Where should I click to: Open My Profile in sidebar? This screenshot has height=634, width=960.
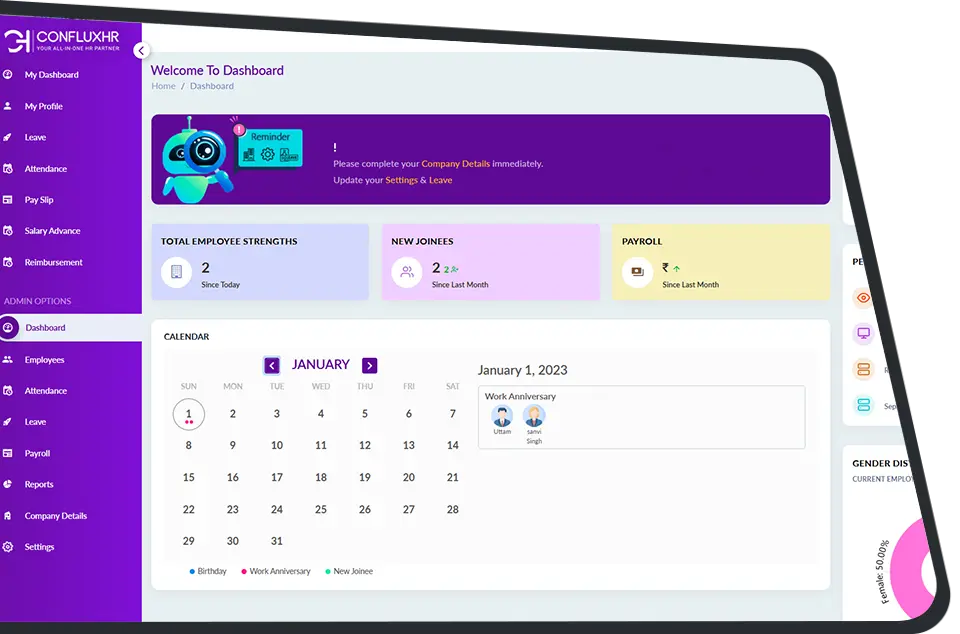[44, 106]
